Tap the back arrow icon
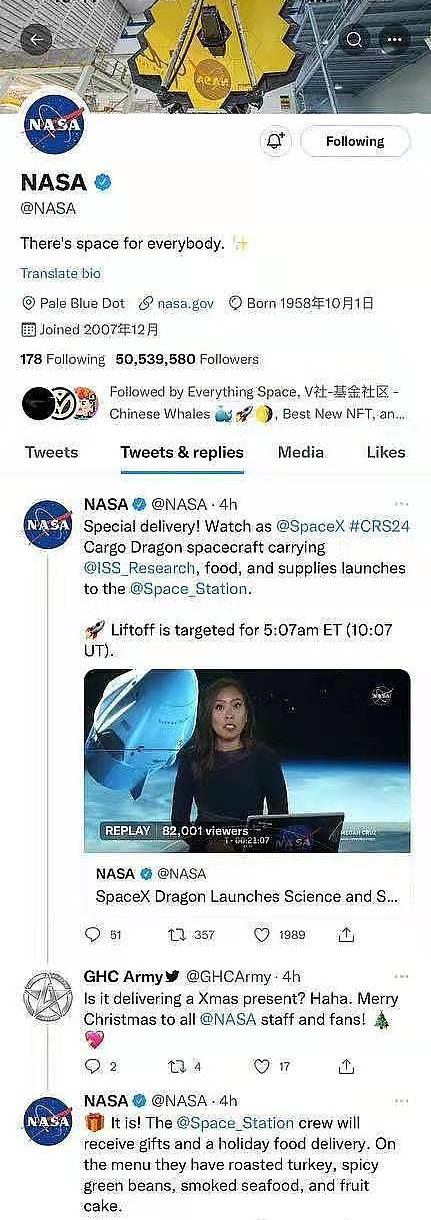Screen dimensions: 431x1220 37,40
